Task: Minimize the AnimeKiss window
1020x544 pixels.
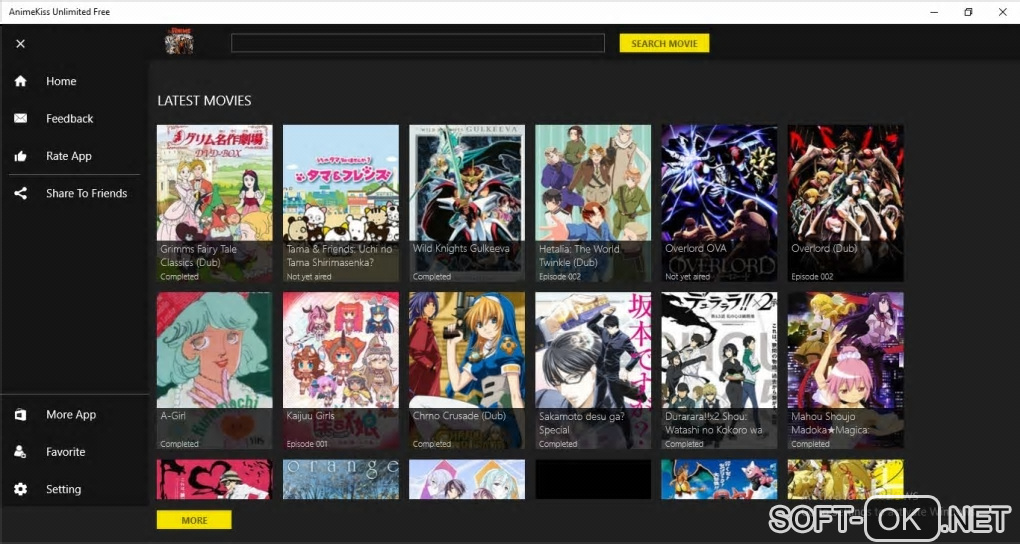Action: 934,12
